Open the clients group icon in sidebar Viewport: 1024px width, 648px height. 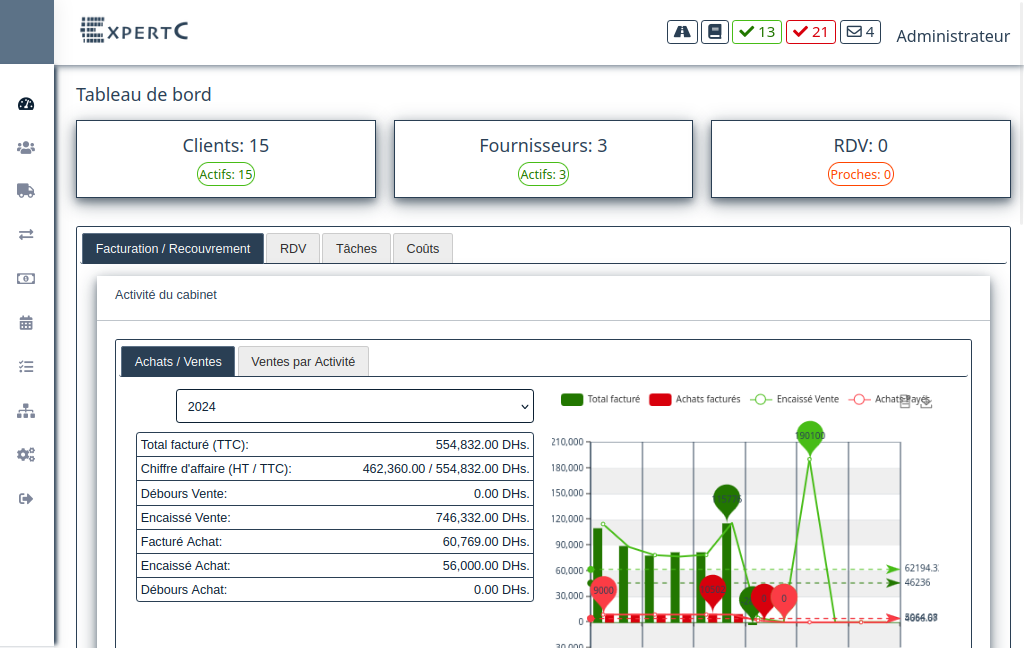[26, 148]
